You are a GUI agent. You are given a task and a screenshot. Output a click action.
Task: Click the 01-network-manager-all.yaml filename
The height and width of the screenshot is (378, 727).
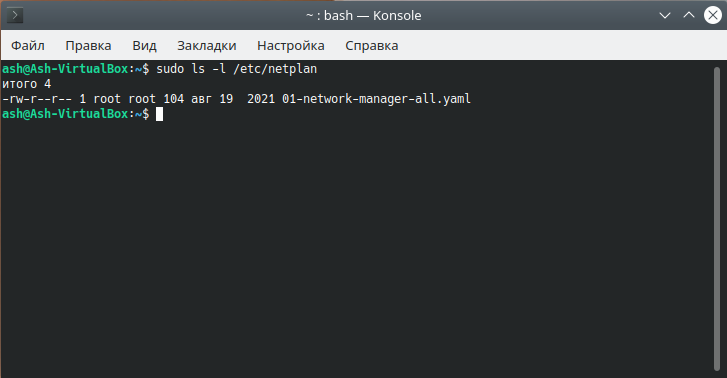point(376,99)
